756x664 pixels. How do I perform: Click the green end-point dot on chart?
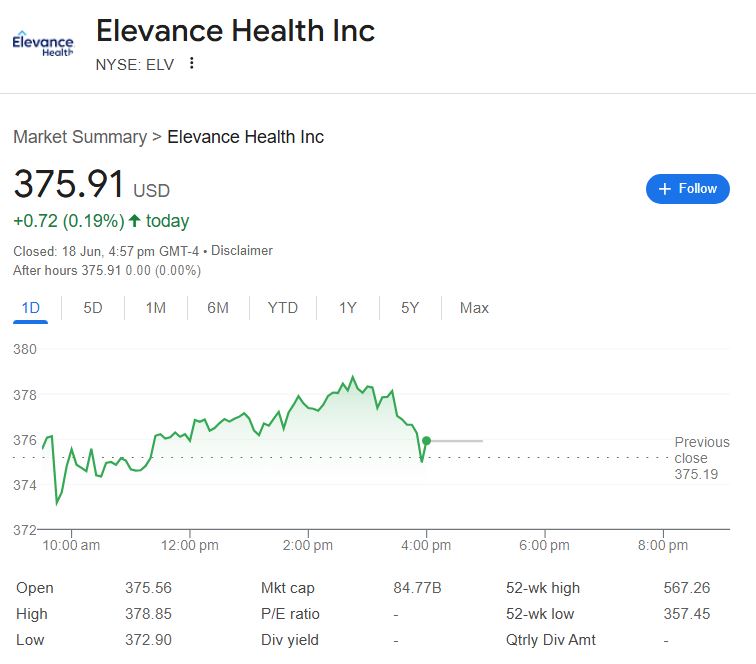[x=426, y=441]
